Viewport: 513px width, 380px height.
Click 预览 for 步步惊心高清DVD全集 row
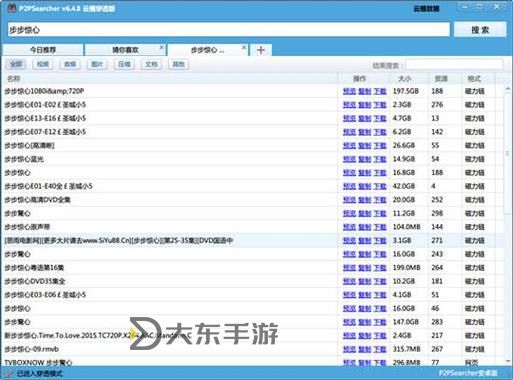(x=349, y=200)
